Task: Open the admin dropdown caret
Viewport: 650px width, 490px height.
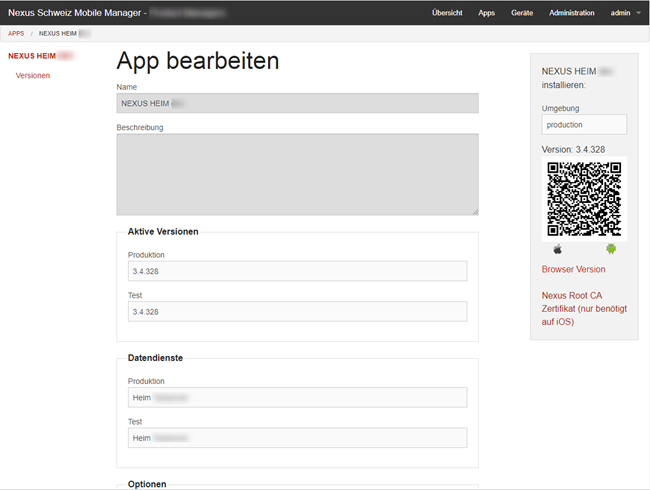Action: tap(638, 13)
